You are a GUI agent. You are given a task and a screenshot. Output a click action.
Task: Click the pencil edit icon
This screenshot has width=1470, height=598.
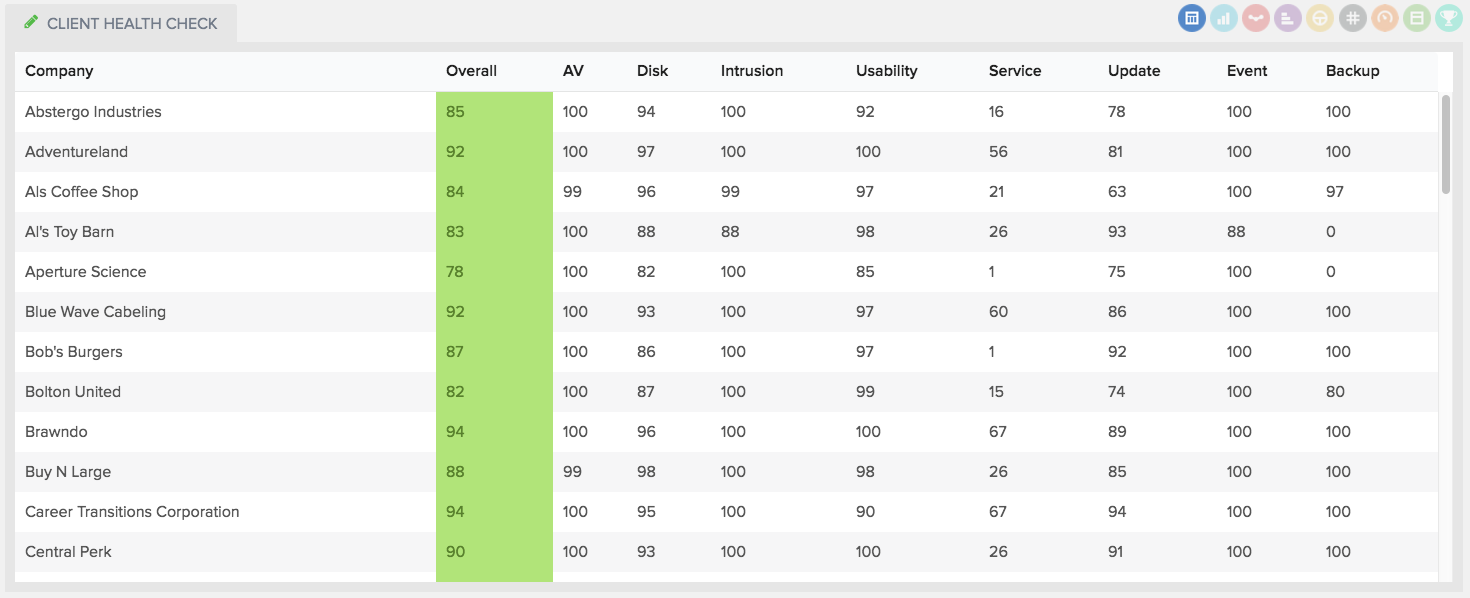click(31, 22)
